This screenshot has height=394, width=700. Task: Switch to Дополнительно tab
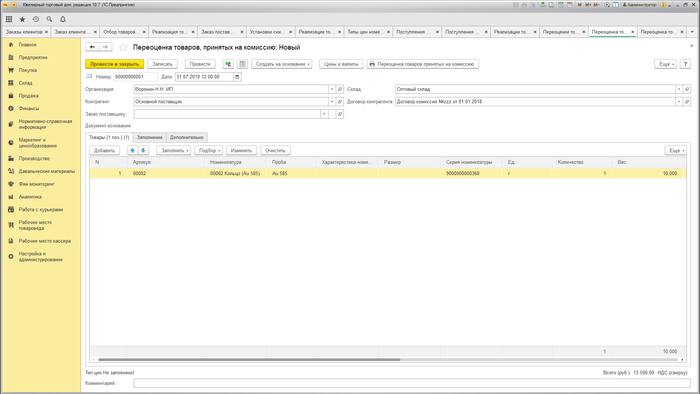(x=187, y=137)
